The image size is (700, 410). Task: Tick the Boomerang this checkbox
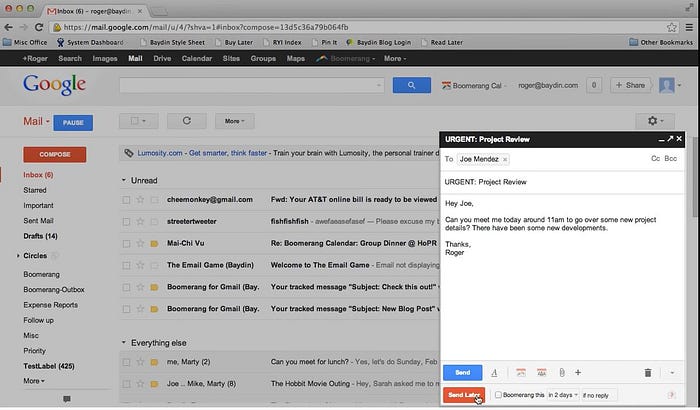point(498,395)
